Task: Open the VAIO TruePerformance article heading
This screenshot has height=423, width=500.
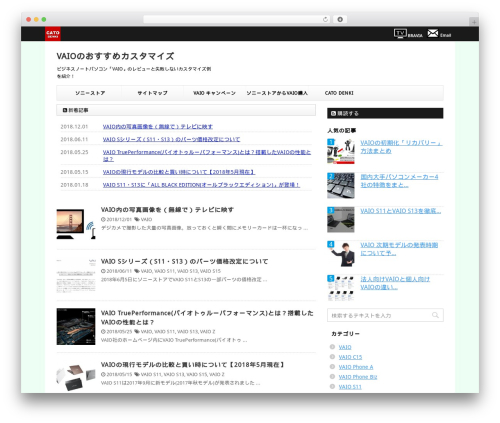Action: [x=207, y=317]
